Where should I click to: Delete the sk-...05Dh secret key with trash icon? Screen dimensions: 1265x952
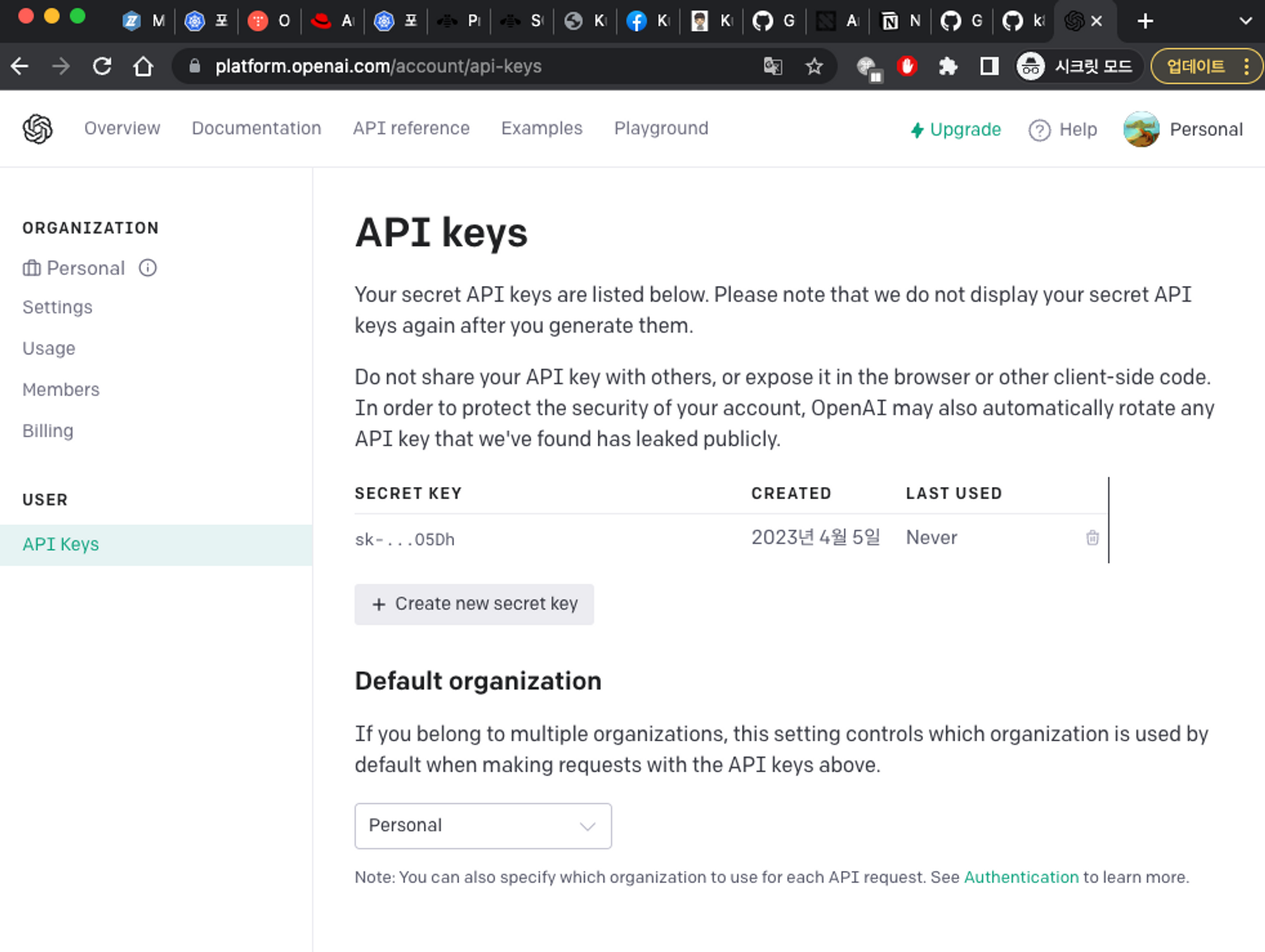[x=1092, y=538]
